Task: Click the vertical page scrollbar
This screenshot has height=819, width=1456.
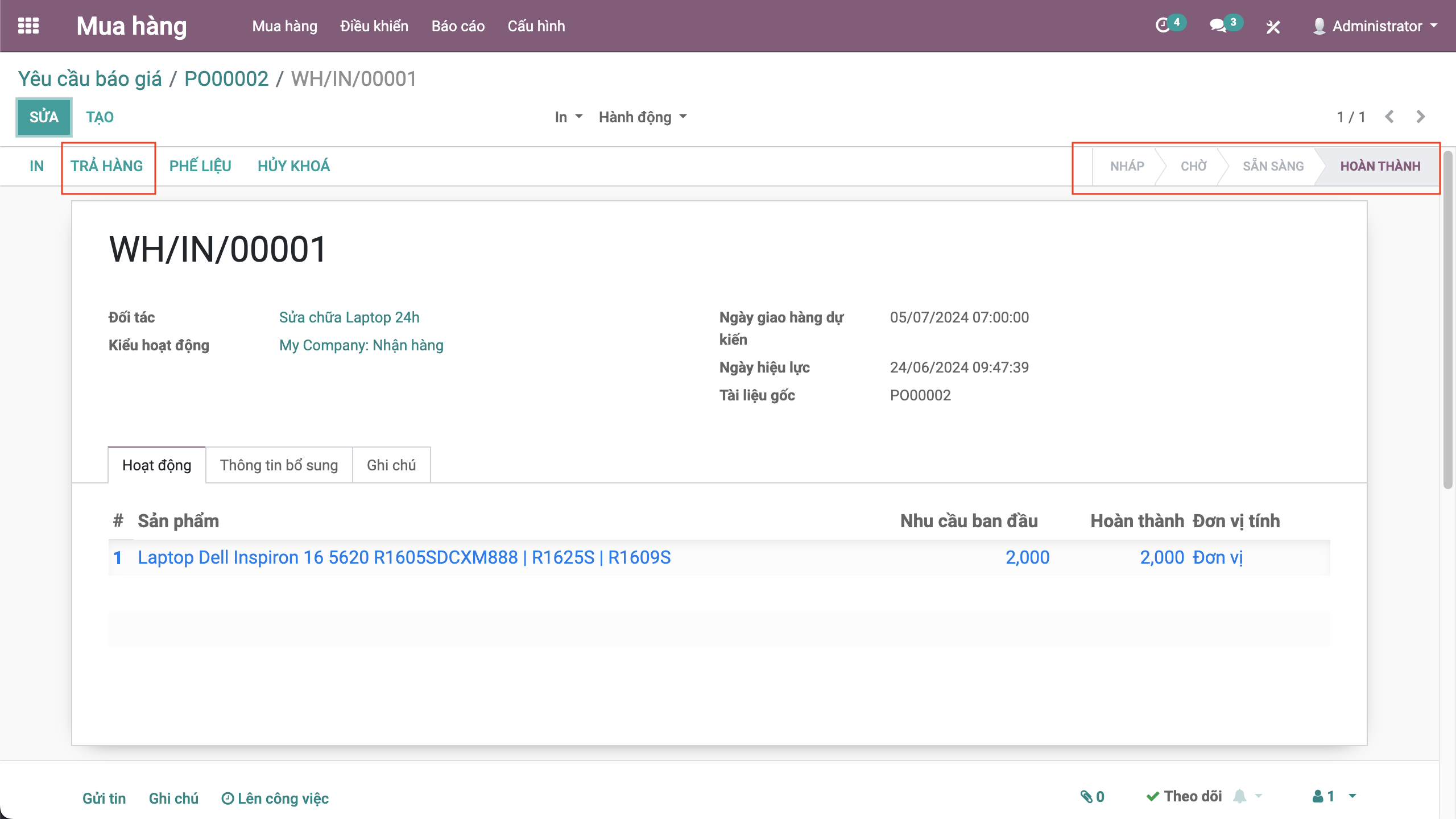Action: [x=1447, y=318]
